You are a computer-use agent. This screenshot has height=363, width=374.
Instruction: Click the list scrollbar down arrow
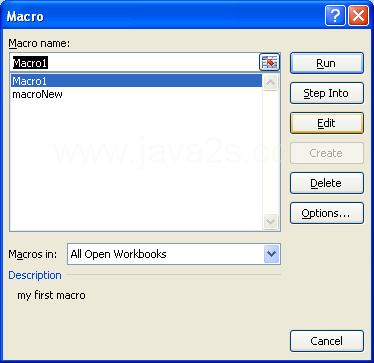click(270, 221)
